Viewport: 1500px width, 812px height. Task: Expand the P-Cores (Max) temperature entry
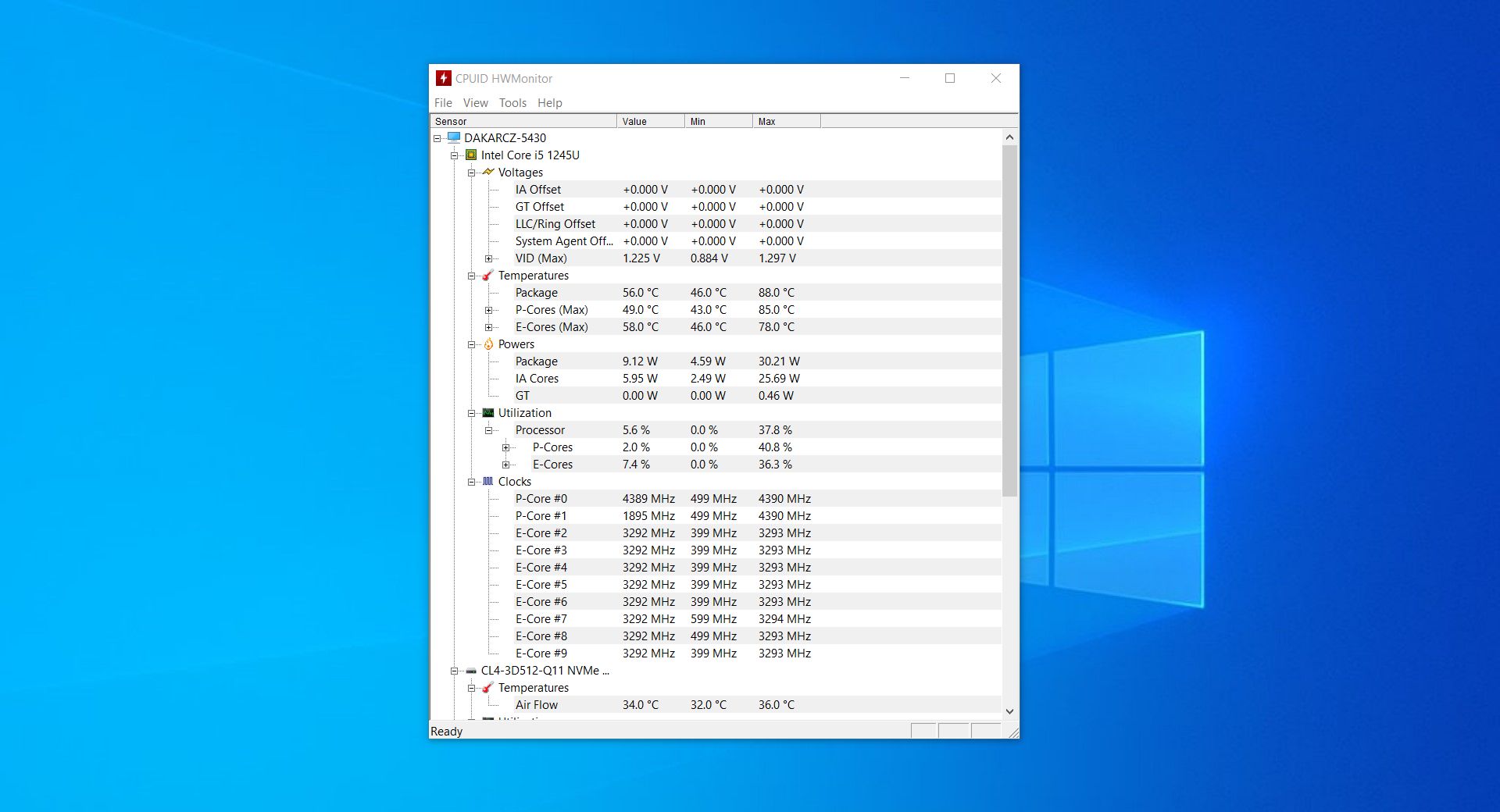pyautogui.click(x=489, y=310)
